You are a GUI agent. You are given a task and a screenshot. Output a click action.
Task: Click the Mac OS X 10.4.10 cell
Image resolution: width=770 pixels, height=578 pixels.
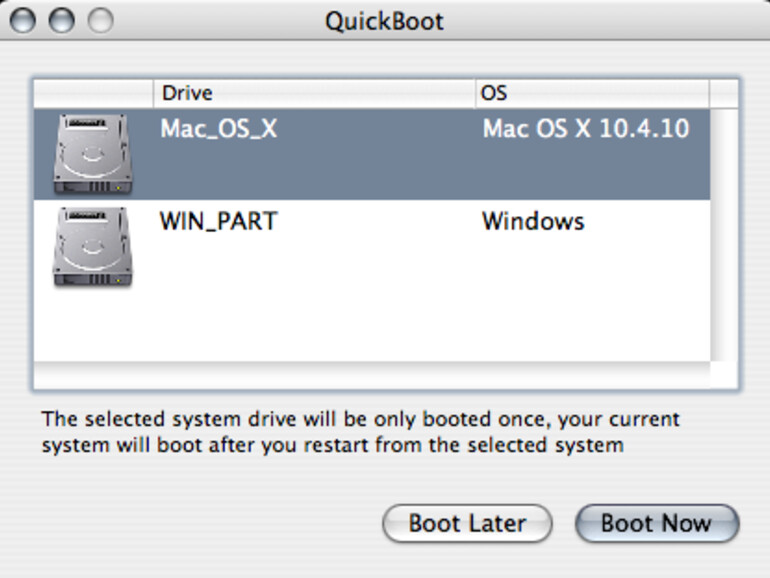[585, 129]
